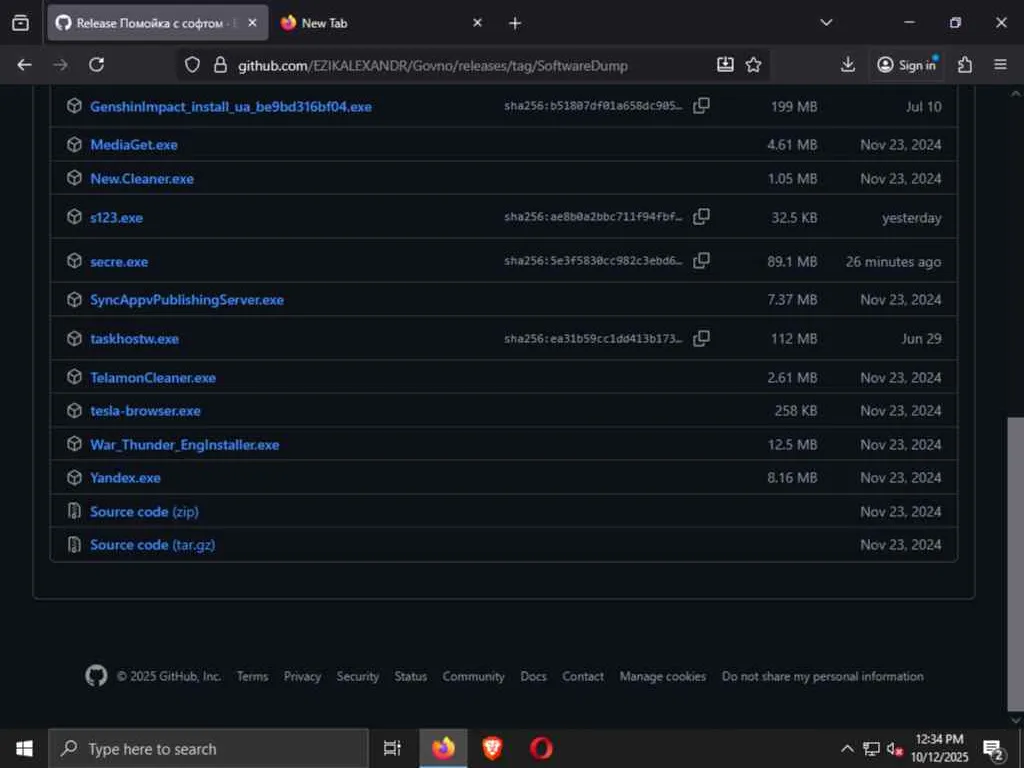Copy sha256 hash for secre.exe
The height and width of the screenshot is (768, 1024).
[701, 261]
